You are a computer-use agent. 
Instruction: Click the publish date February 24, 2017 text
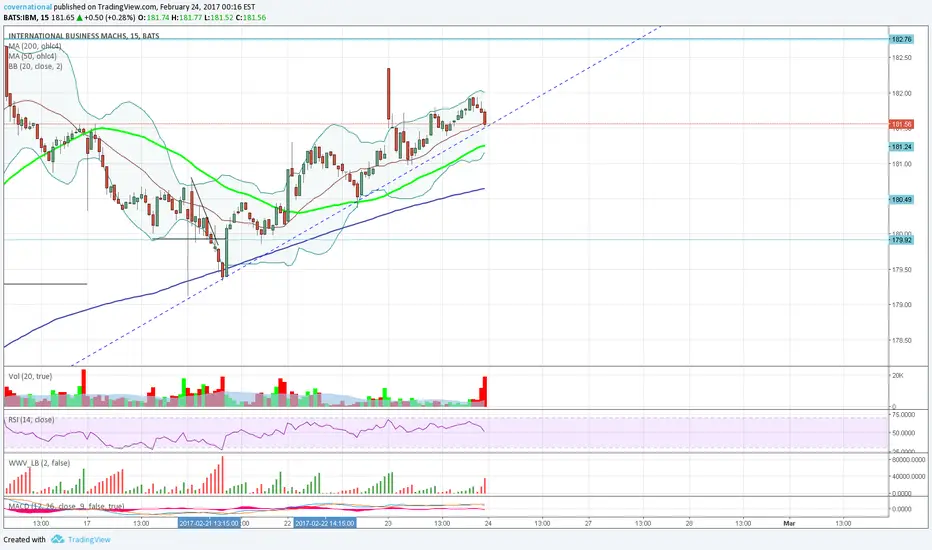coord(193,7)
